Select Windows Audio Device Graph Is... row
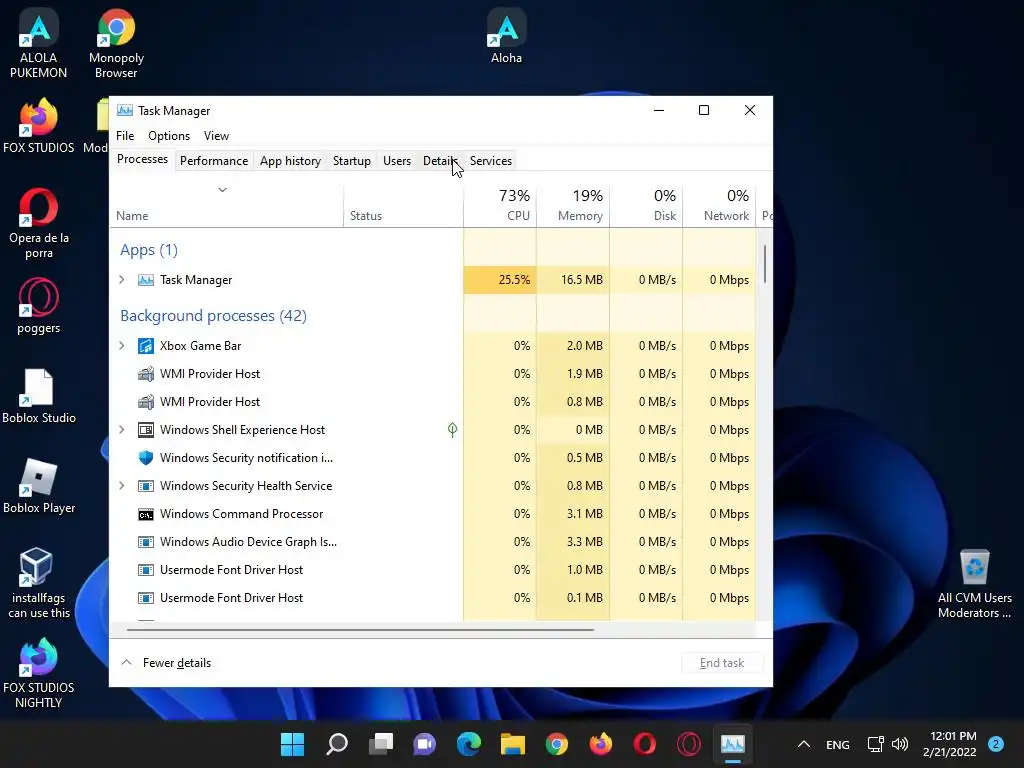This screenshot has width=1024, height=768. [432, 541]
